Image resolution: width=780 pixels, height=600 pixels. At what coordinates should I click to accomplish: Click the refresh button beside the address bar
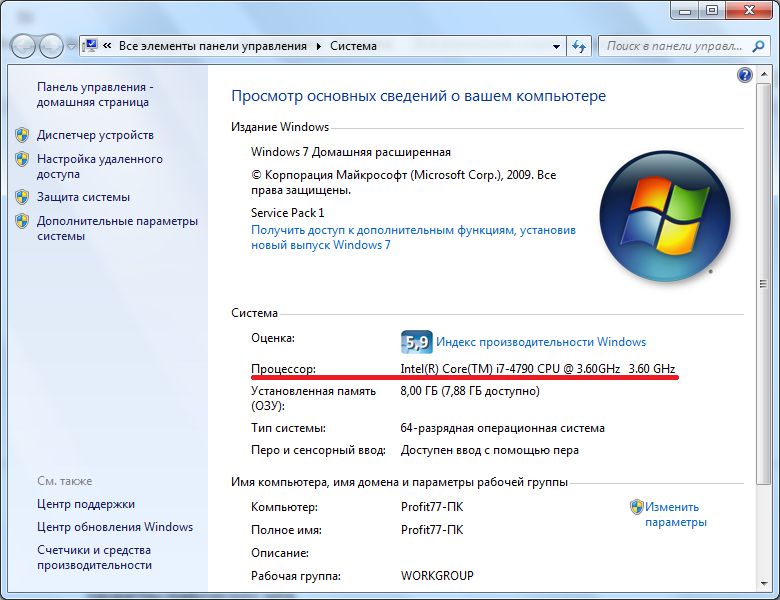(x=579, y=46)
